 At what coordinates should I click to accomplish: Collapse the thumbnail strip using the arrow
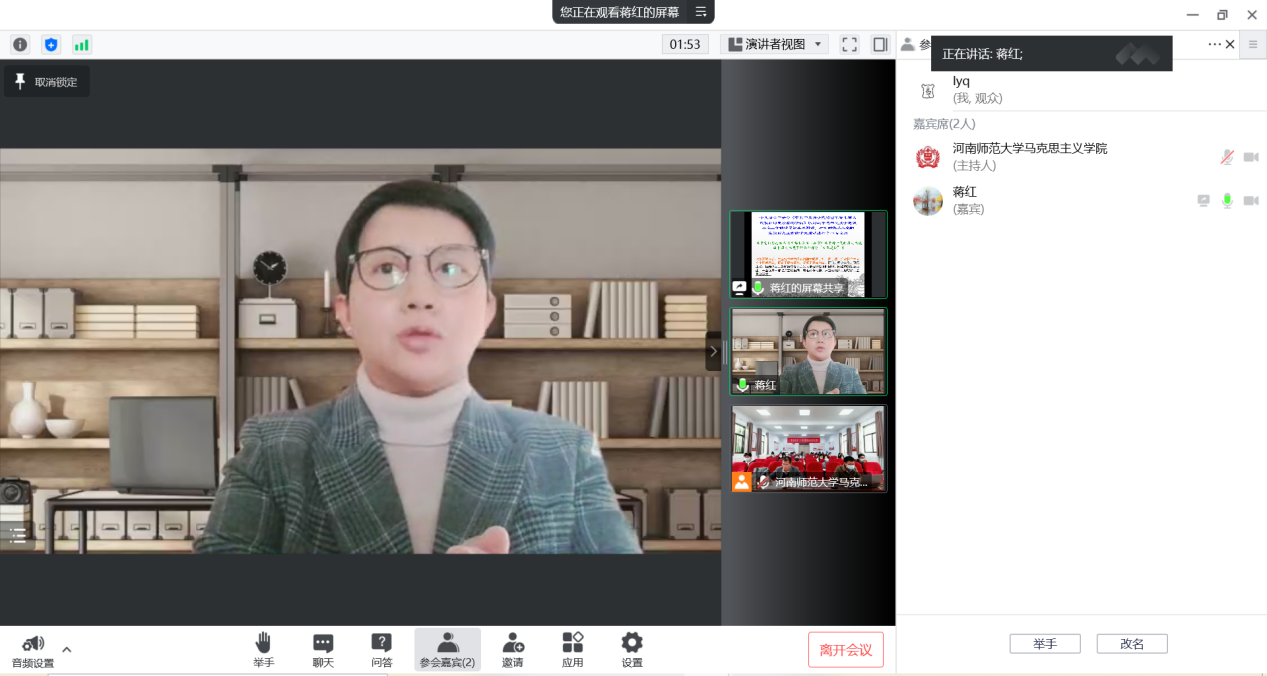coord(713,351)
